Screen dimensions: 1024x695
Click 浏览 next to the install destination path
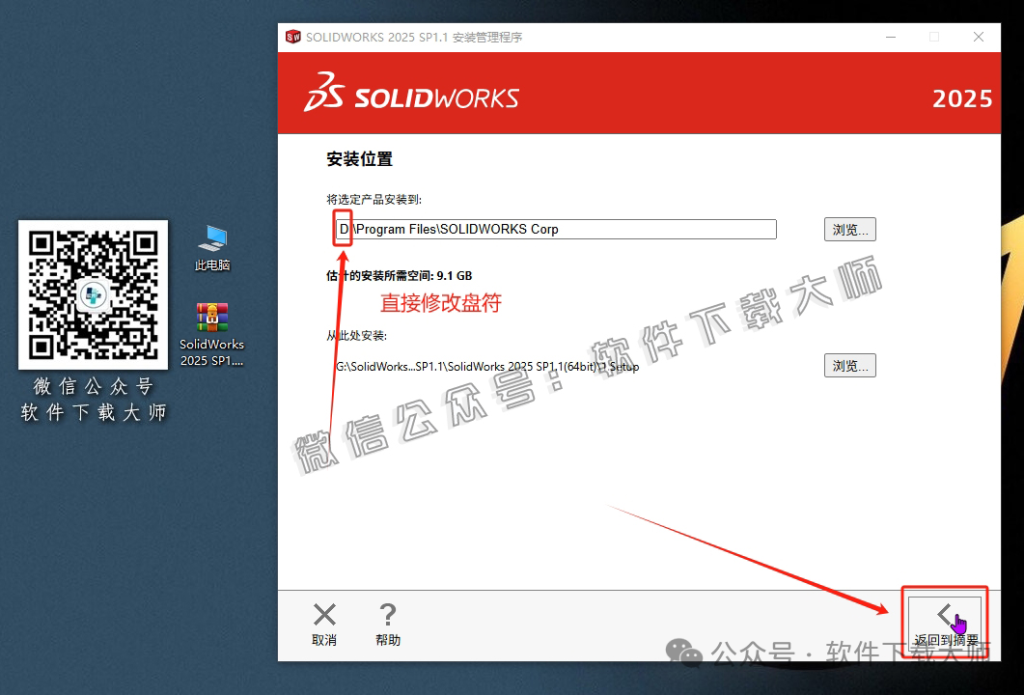point(849,229)
